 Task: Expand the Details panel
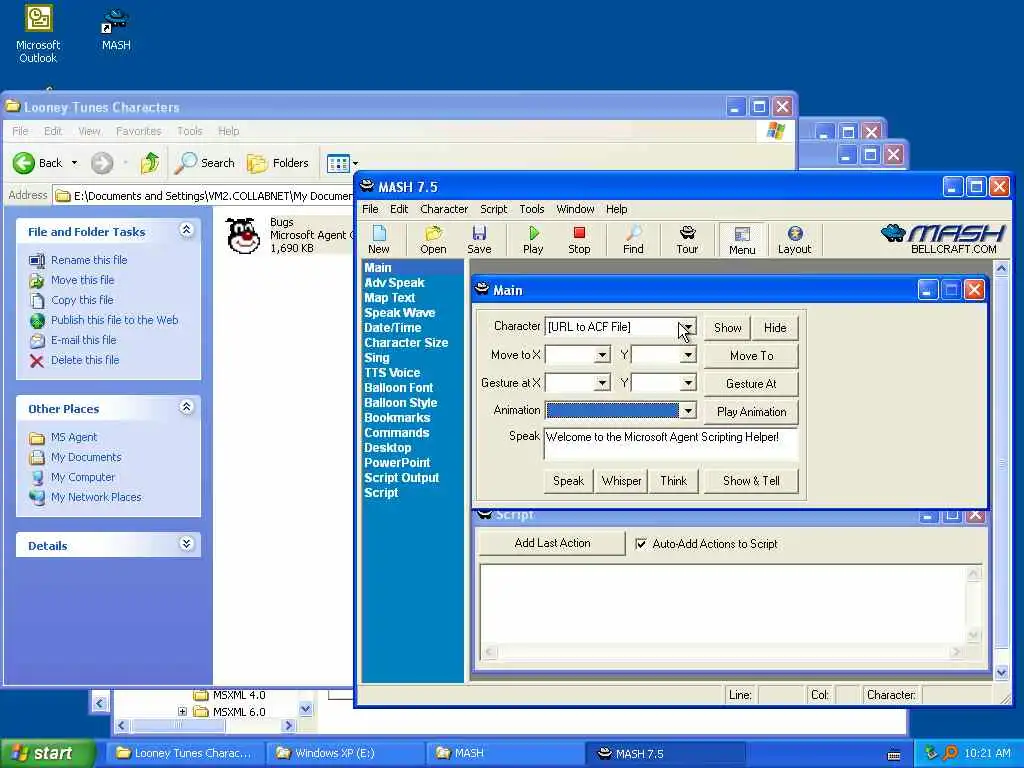coord(186,543)
